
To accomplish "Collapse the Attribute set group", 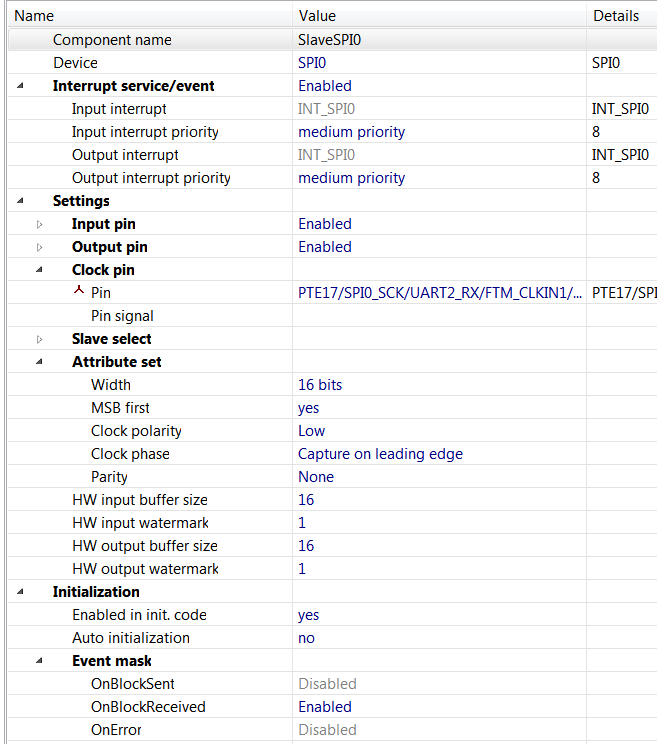I will (40, 362).
